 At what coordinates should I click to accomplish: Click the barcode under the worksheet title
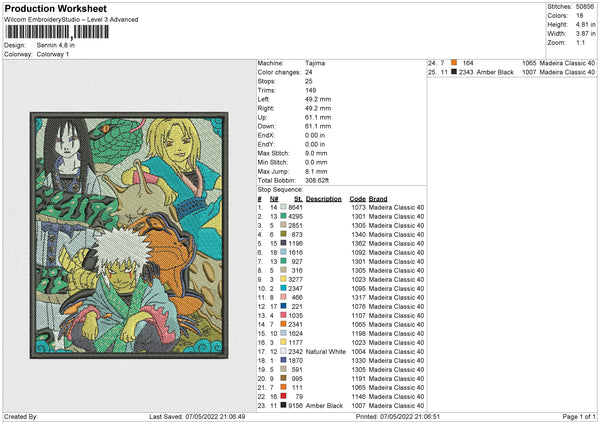[x=57, y=32]
